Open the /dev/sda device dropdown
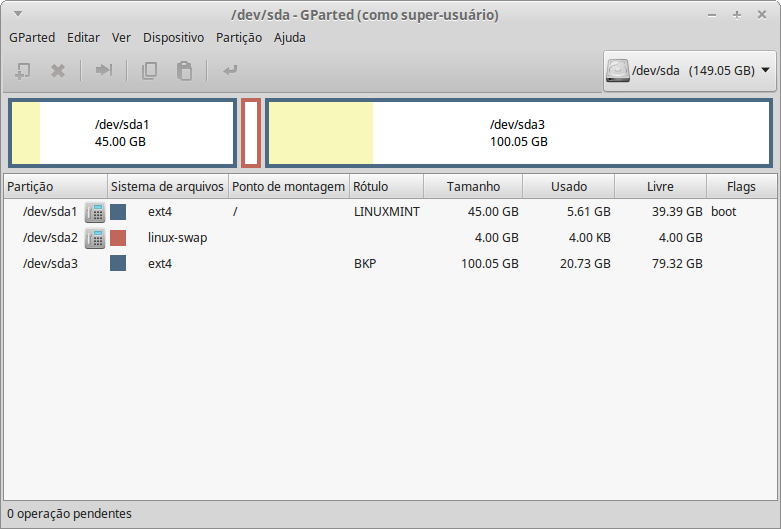 coord(689,71)
